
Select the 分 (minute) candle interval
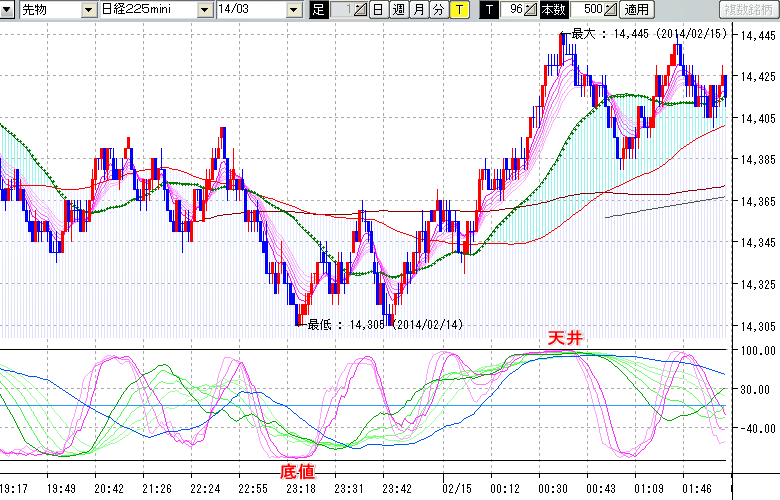click(x=438, y=10)
